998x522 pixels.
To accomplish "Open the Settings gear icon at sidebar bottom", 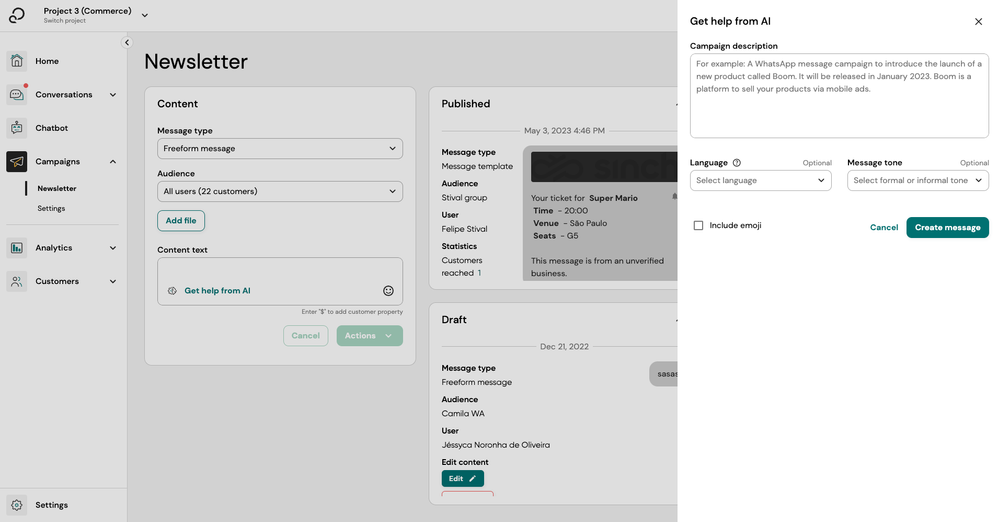I will (17, 505).
